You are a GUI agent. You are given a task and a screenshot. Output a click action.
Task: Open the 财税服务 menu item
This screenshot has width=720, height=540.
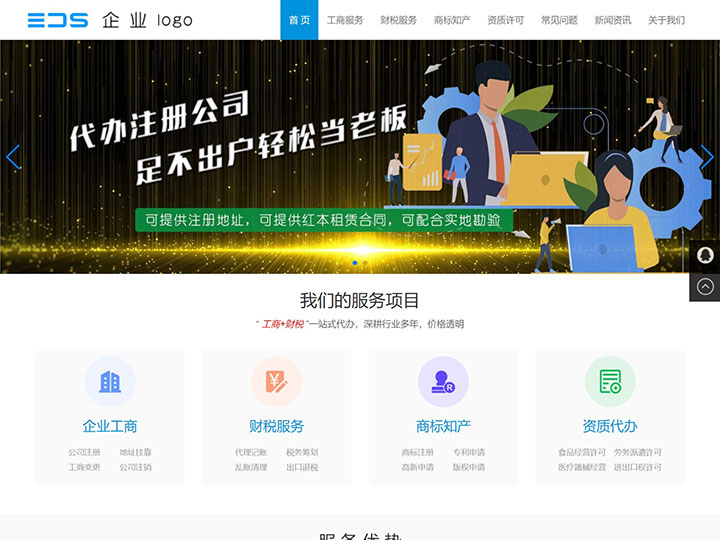coord(399,20)
